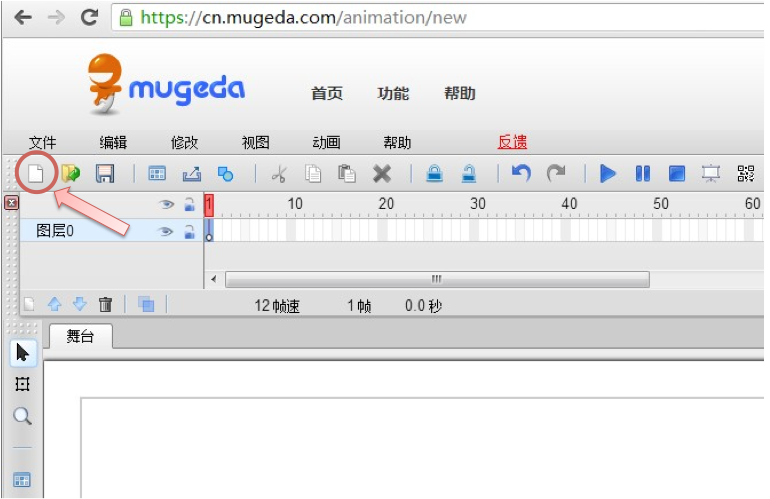
Task: Add new layer icon below layer list
Action: pos(29,305)
